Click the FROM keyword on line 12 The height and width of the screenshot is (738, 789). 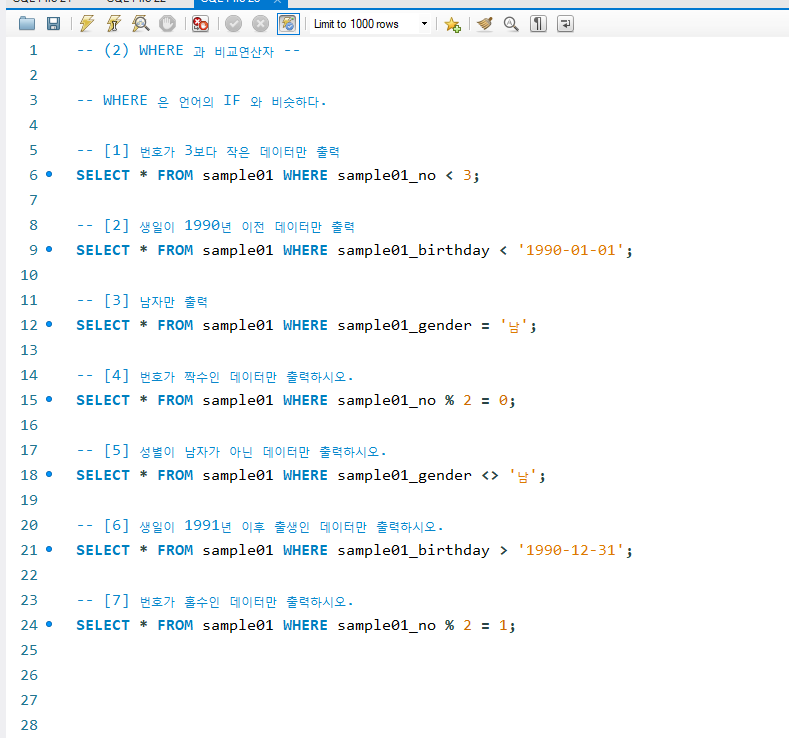175,325
